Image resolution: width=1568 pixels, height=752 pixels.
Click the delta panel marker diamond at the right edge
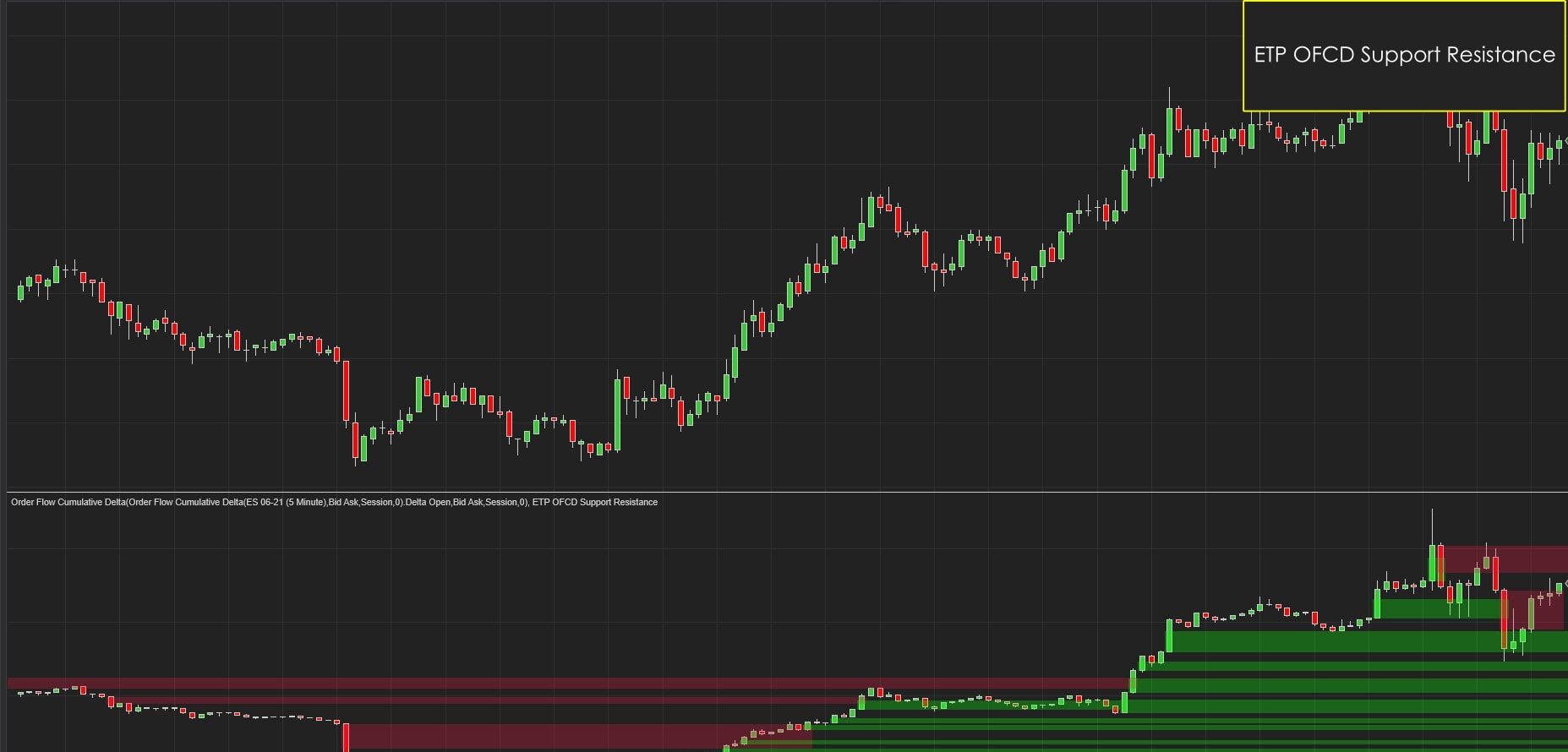coord(1565,583)
